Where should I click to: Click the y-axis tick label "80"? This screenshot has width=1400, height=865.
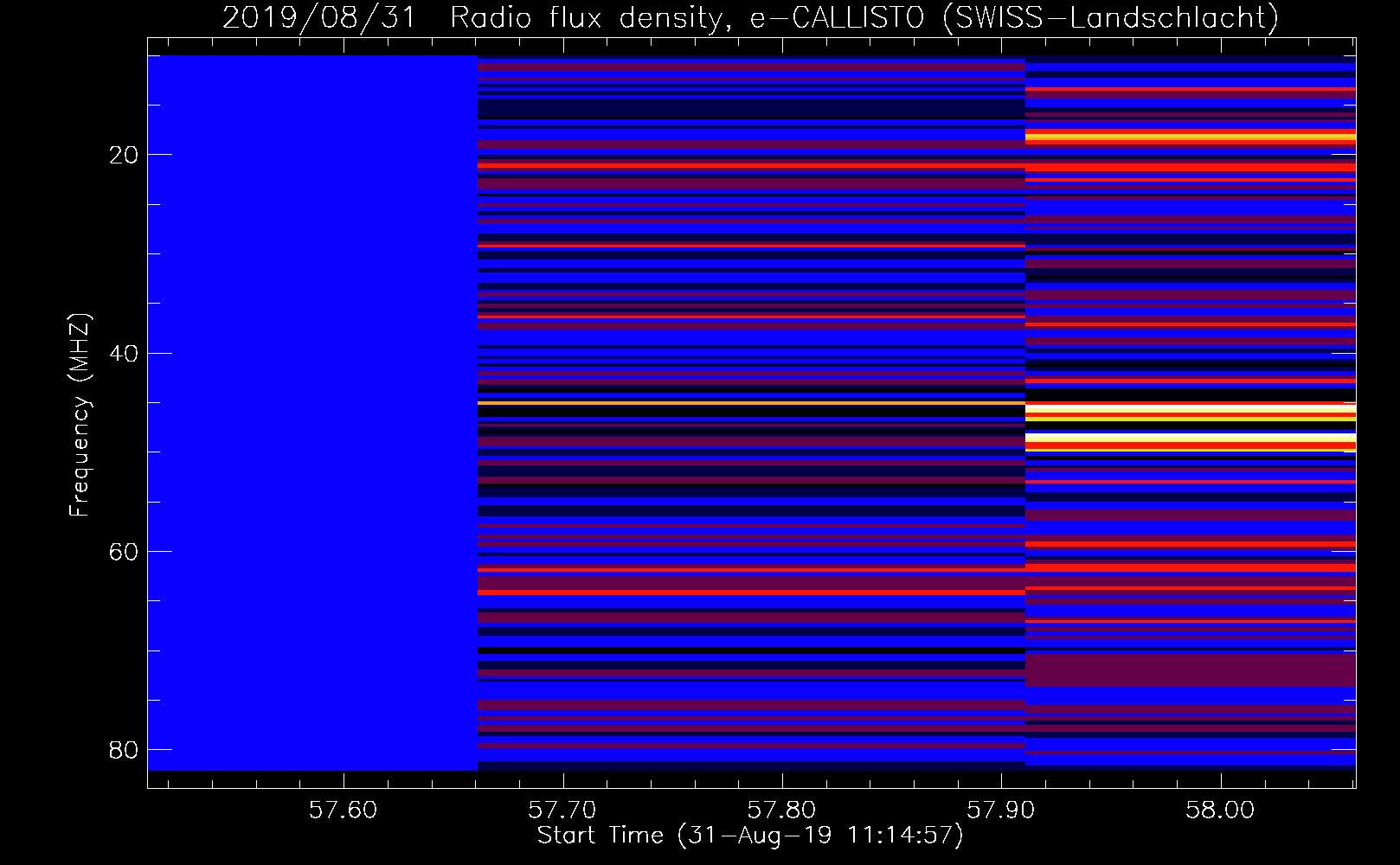[124, 749]
